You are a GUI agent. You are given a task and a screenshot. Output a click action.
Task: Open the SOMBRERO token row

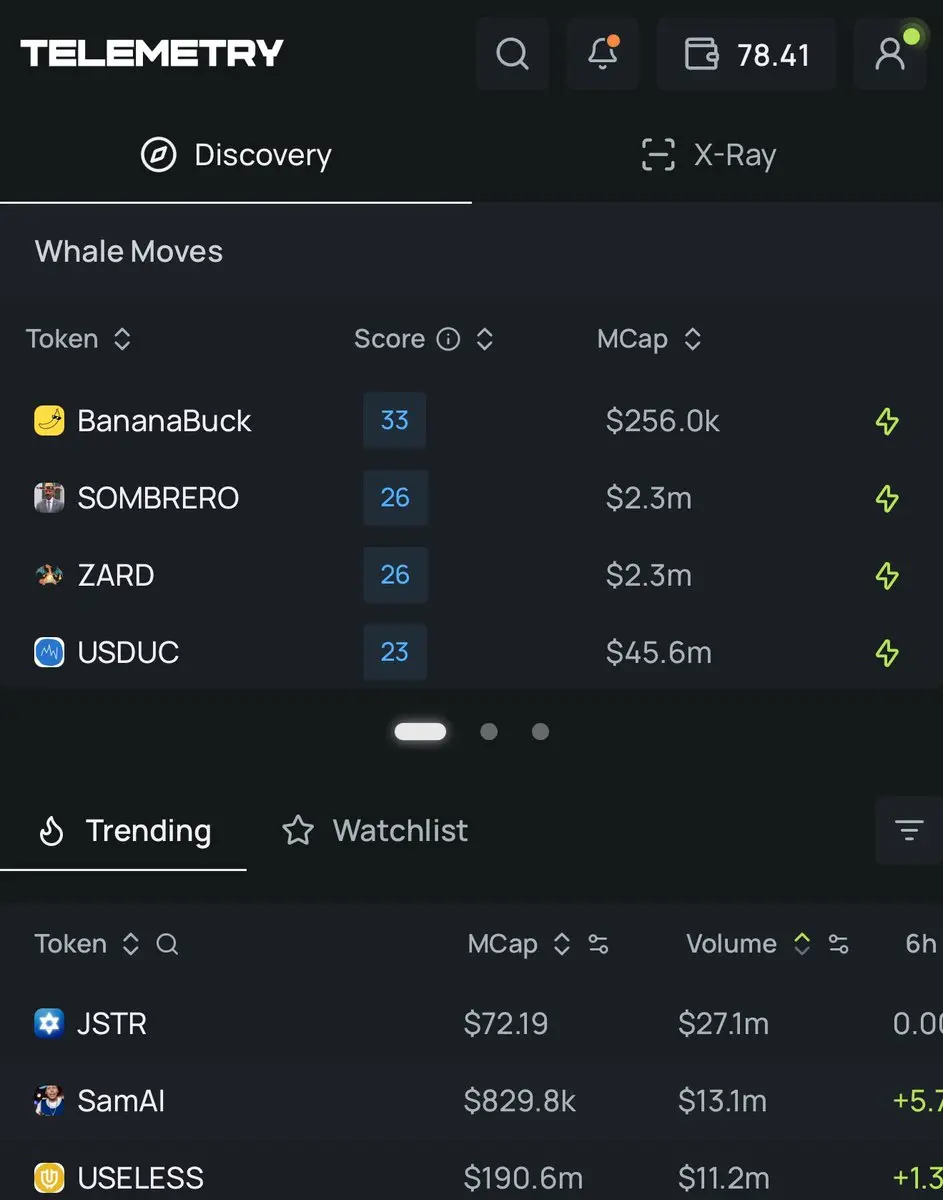tap(158, 498)
